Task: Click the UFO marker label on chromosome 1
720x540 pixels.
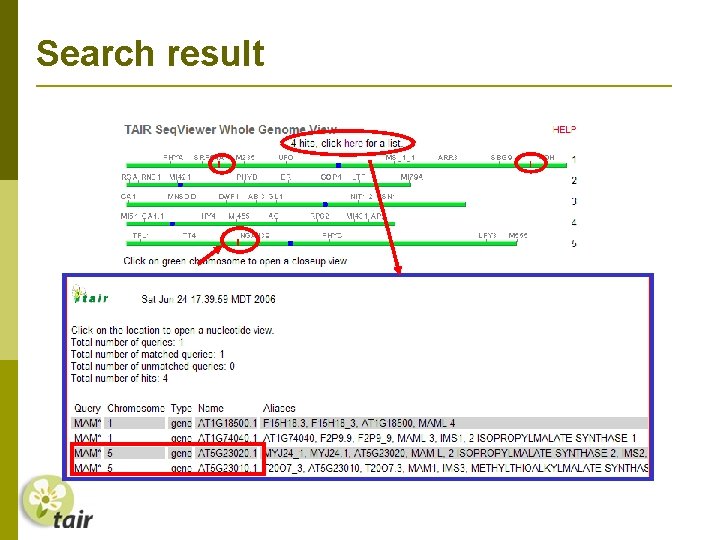Action: [286, 157]
